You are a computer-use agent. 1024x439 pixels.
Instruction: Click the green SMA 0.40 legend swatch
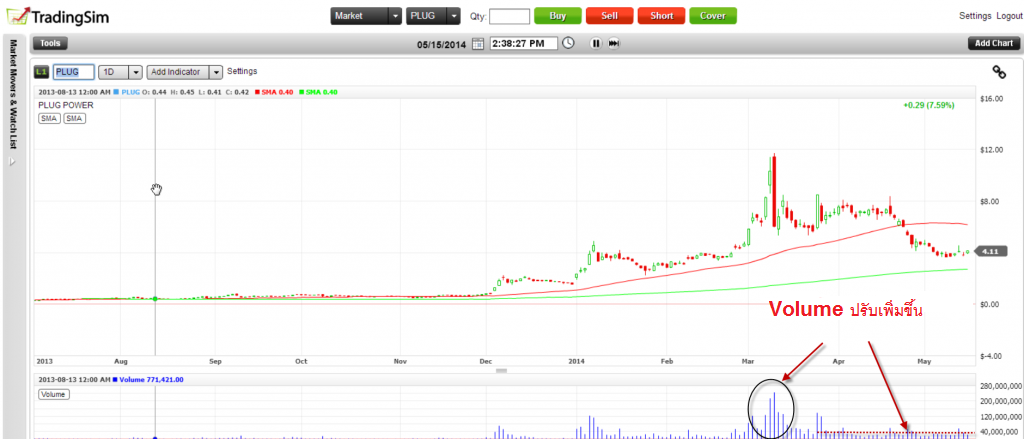(x=304, y=92)
